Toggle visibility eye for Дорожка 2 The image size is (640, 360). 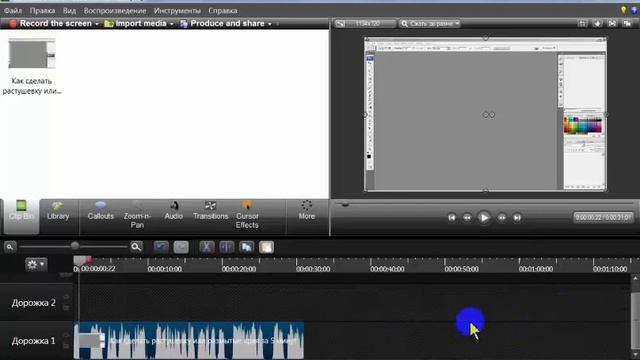(x=66, y=297)
